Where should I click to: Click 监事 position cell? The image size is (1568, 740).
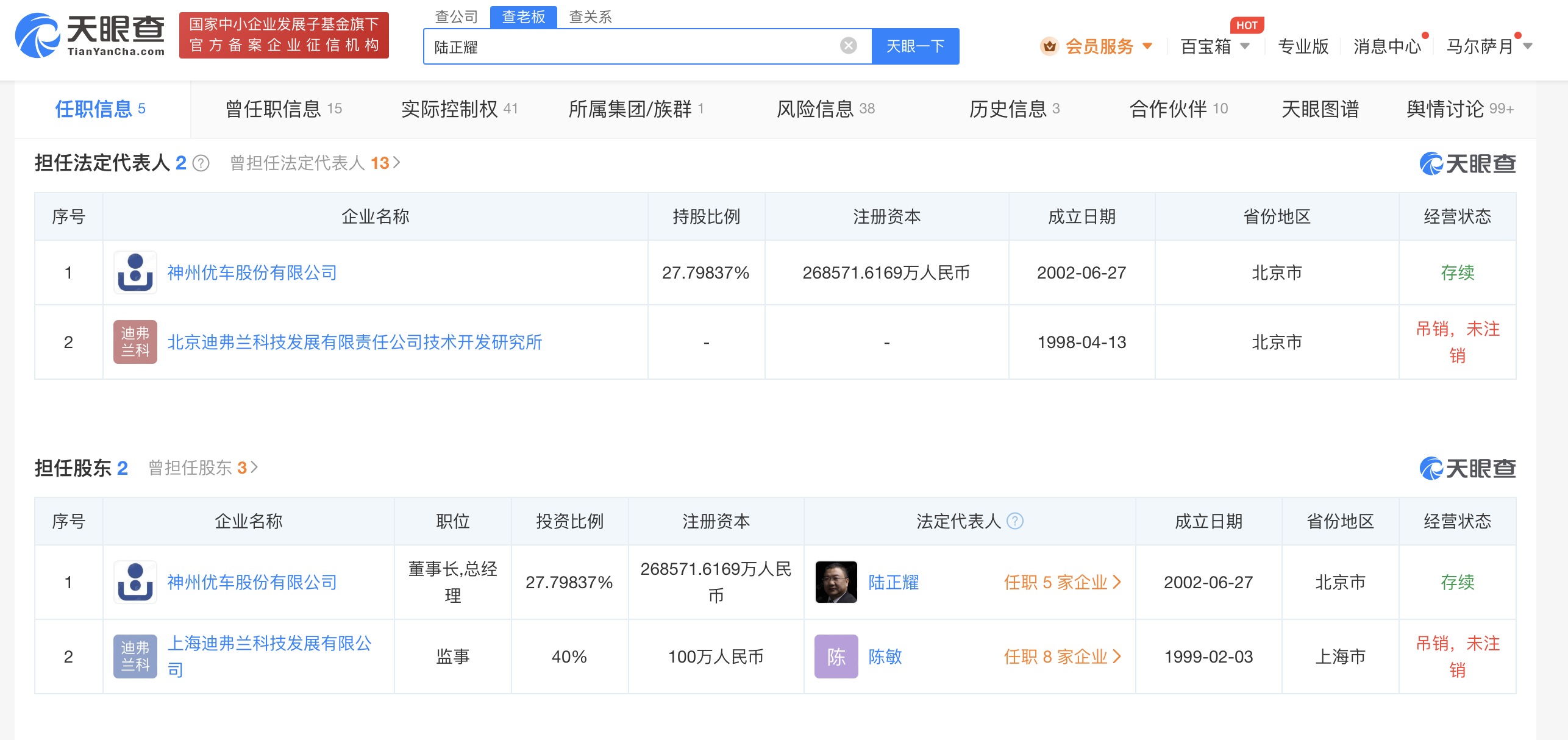point(452,656)
